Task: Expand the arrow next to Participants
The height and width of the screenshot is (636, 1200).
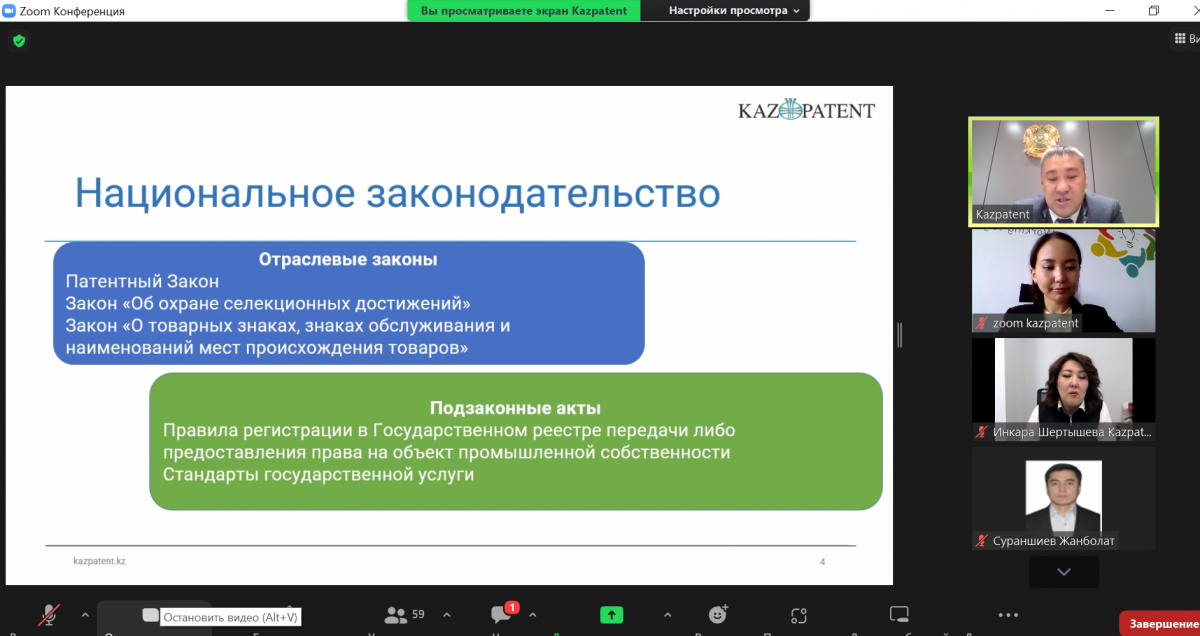Action: point(446,615)
